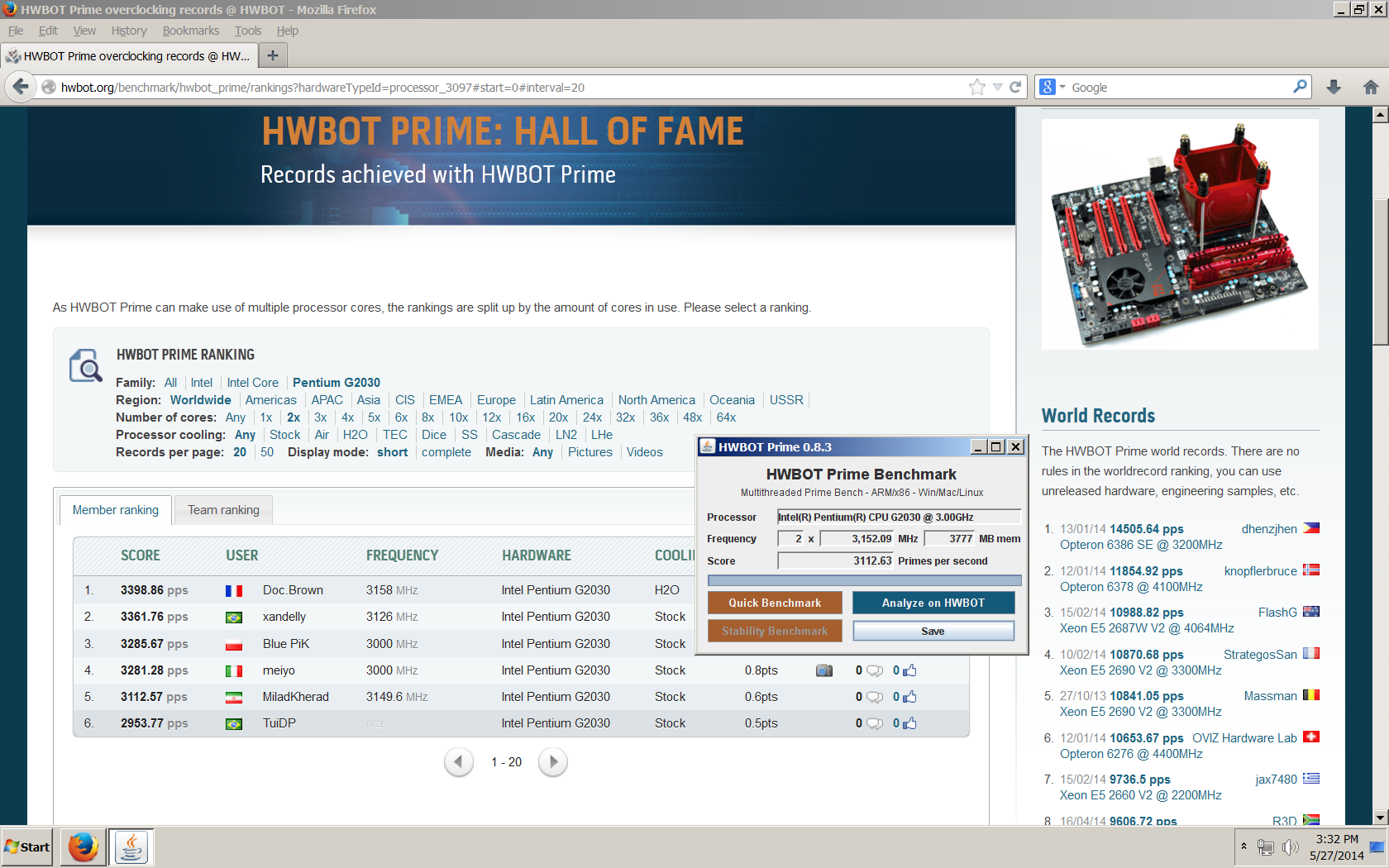Screen dimensions: 1389x868
Task: Open the File menu
Action: 16,31
